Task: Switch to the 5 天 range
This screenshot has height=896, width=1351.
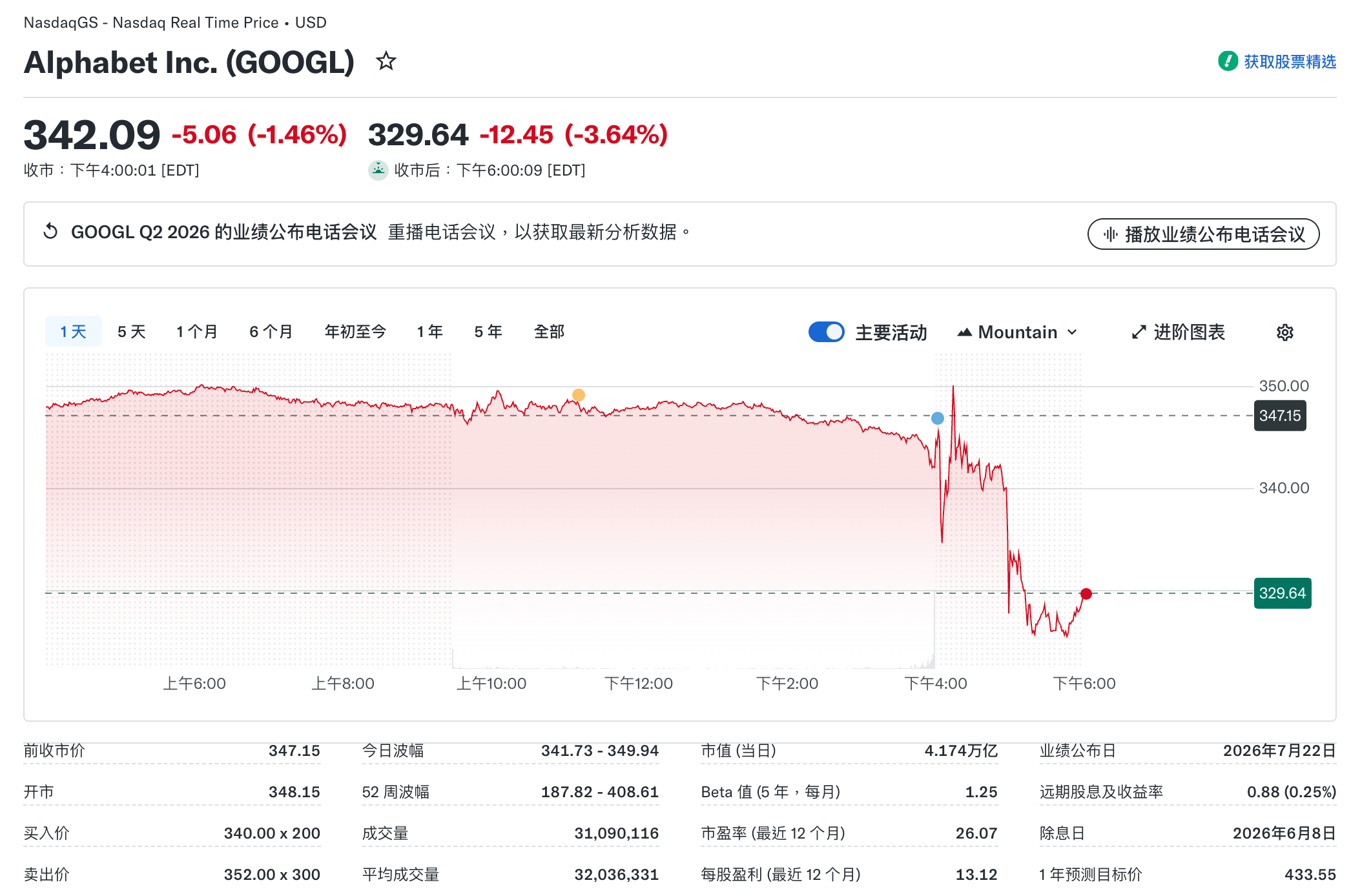Action: (x=132, y=332)
